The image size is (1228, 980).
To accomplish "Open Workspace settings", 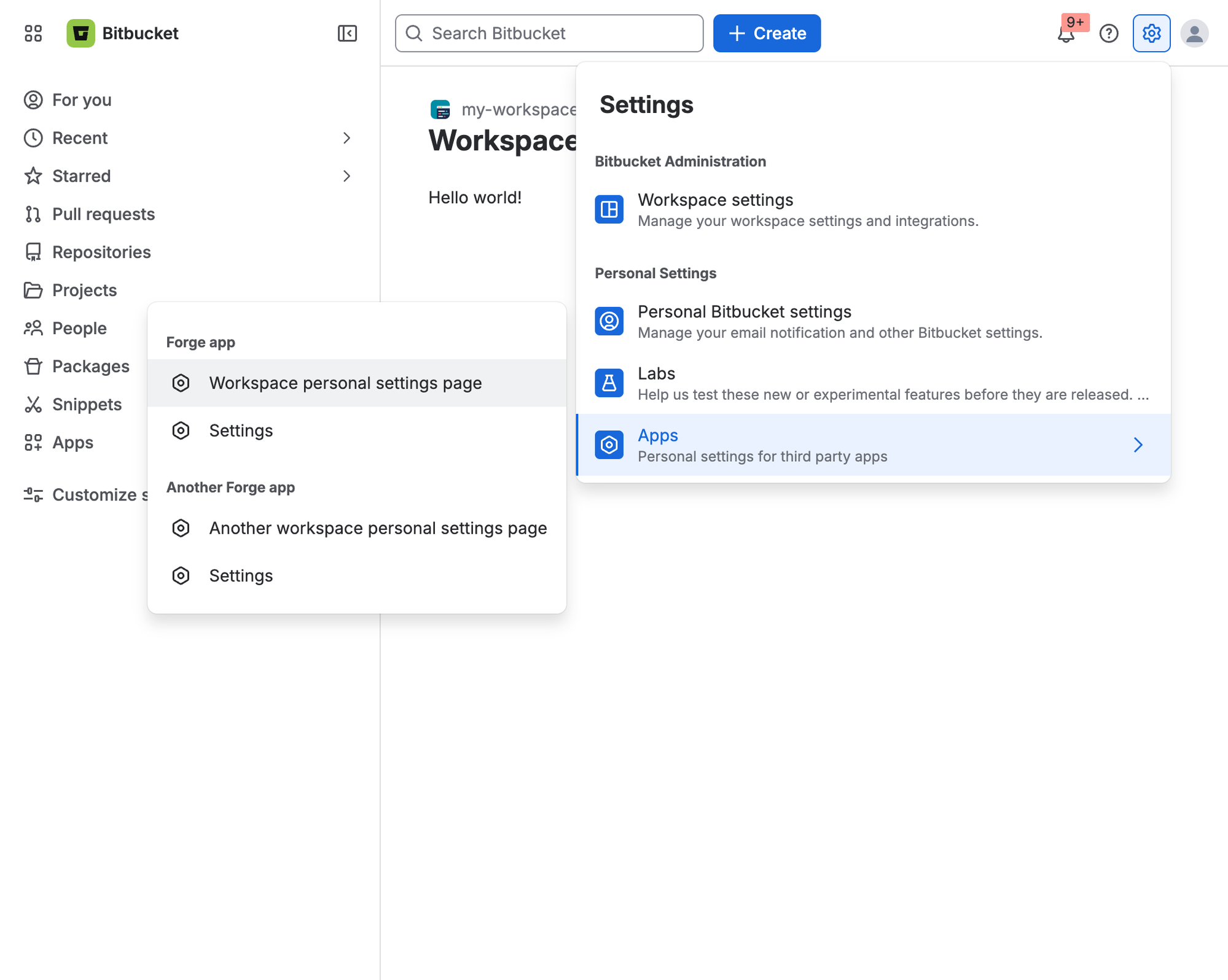I will point(873,209).
